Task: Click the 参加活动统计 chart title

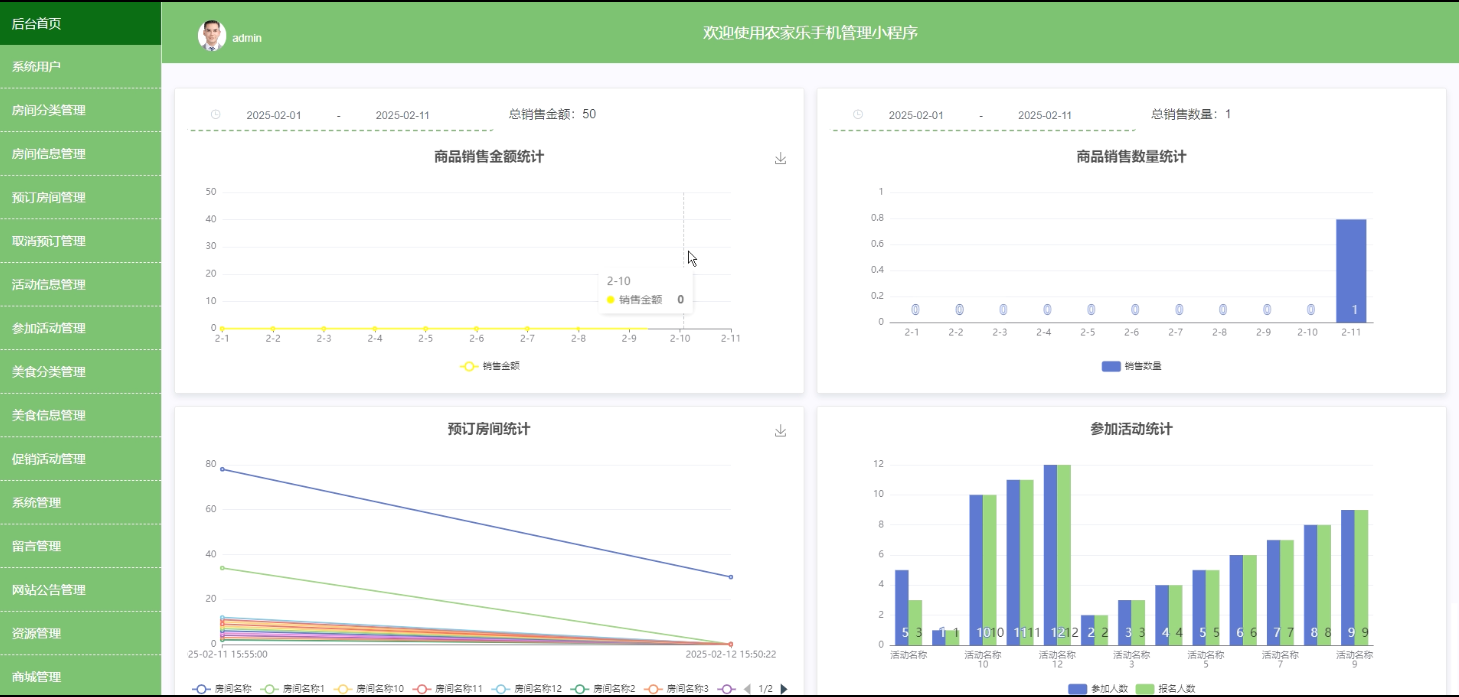Action: point(1131,429)
